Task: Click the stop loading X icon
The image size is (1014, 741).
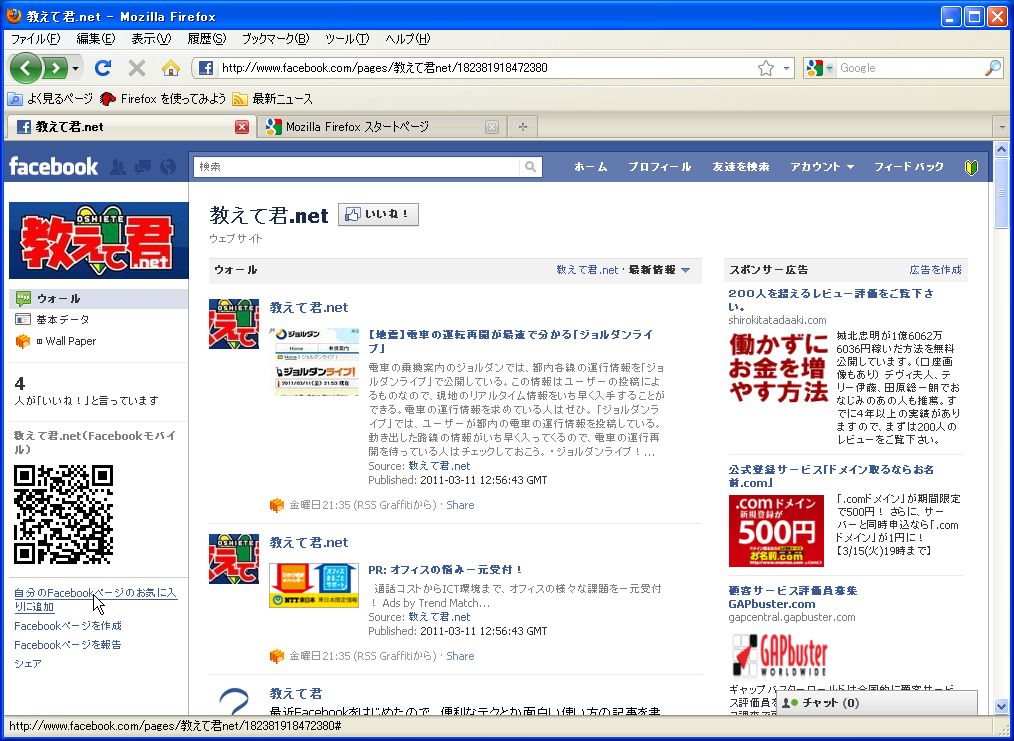Action: click(136, 68)
